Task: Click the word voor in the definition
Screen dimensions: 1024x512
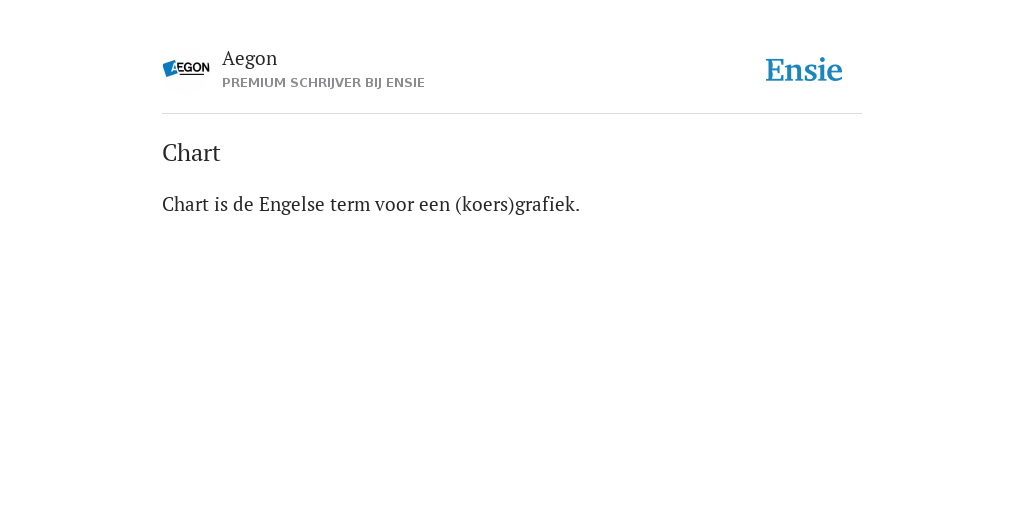Action: click(x=394, y=204)
